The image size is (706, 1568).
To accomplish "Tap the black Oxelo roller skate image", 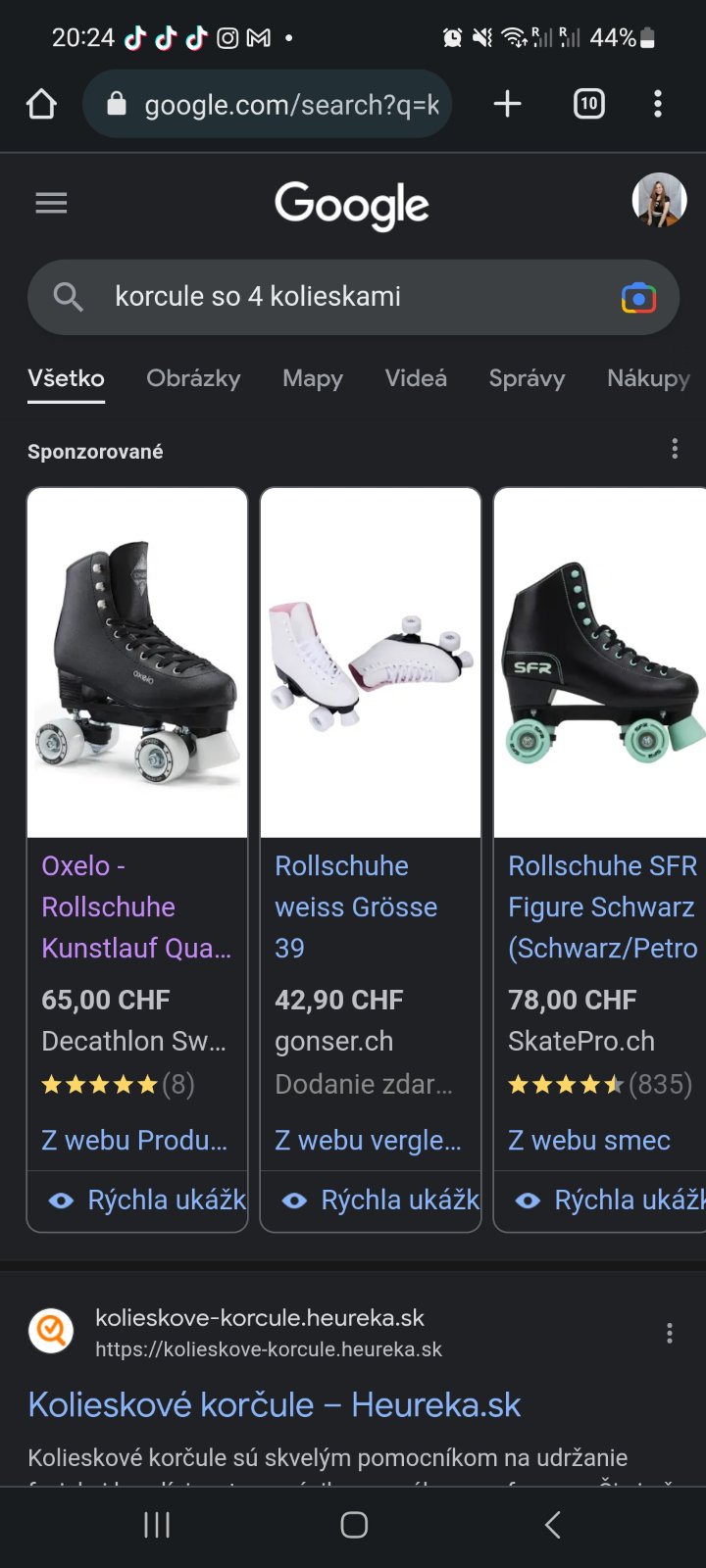I will click(137, 663).
